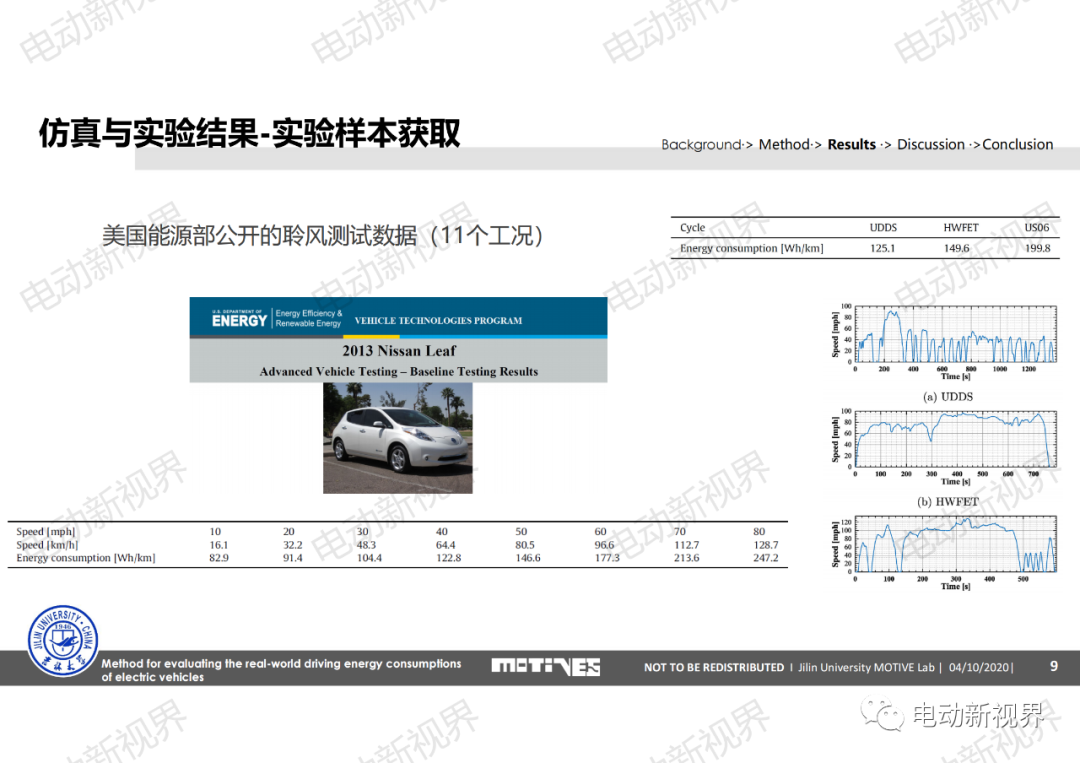This screenshot has width=1080, height=763.
Task: Click the 199.8 energy value under US06
Action: (x=1037, y=248)
